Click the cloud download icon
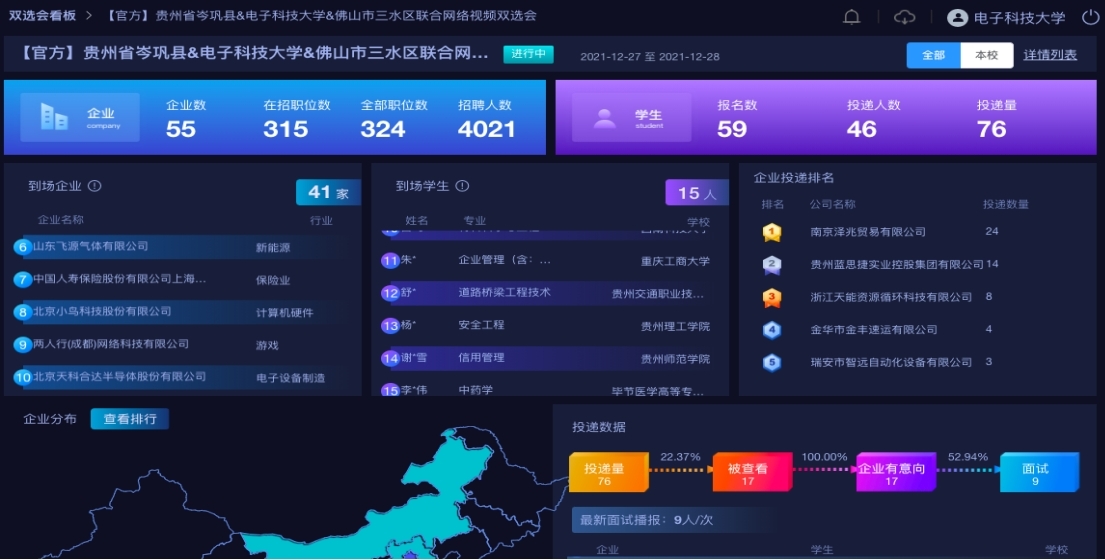 904,17
